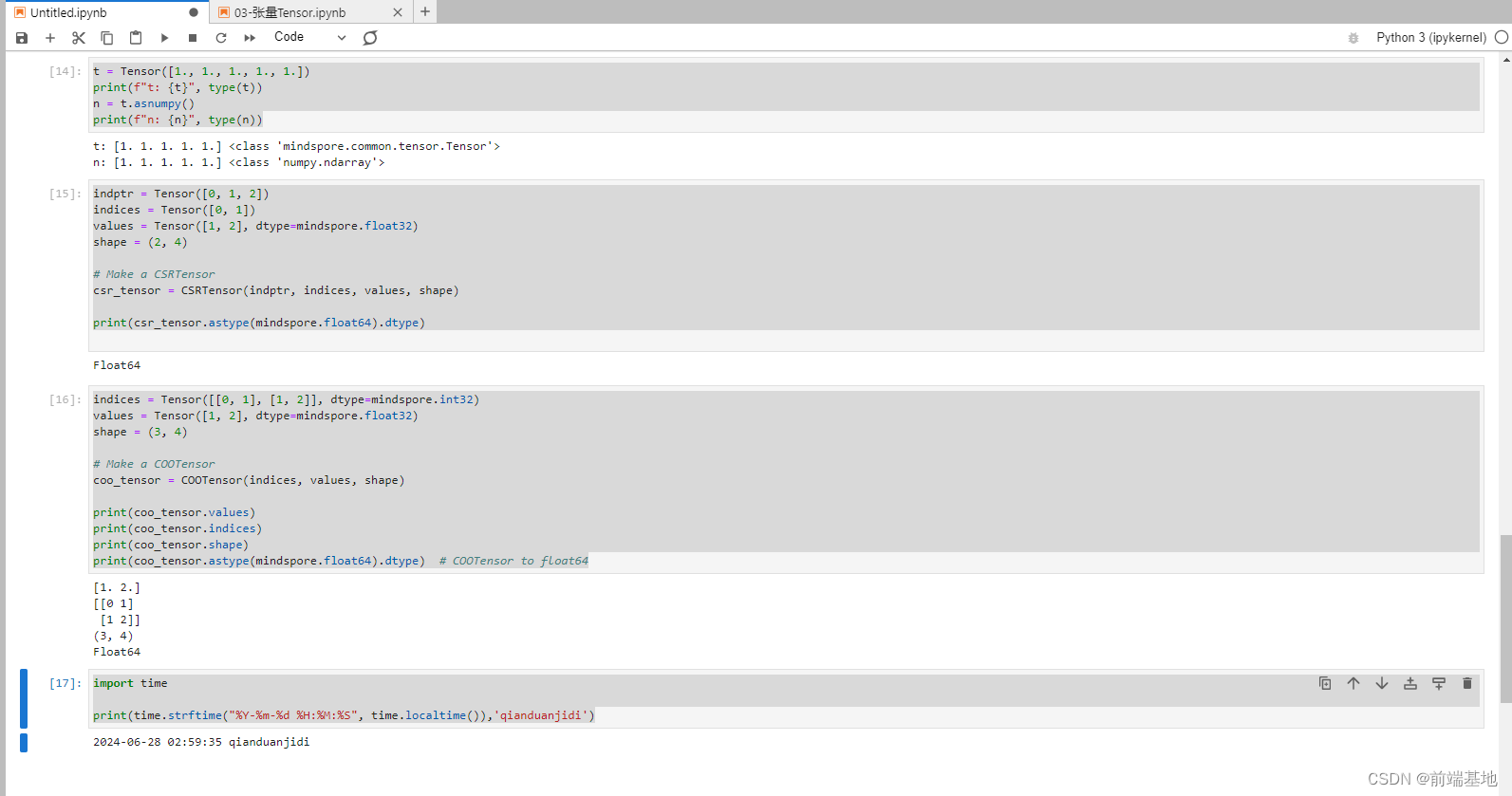Open the cell type Code dropdown

tap(310, 37)
